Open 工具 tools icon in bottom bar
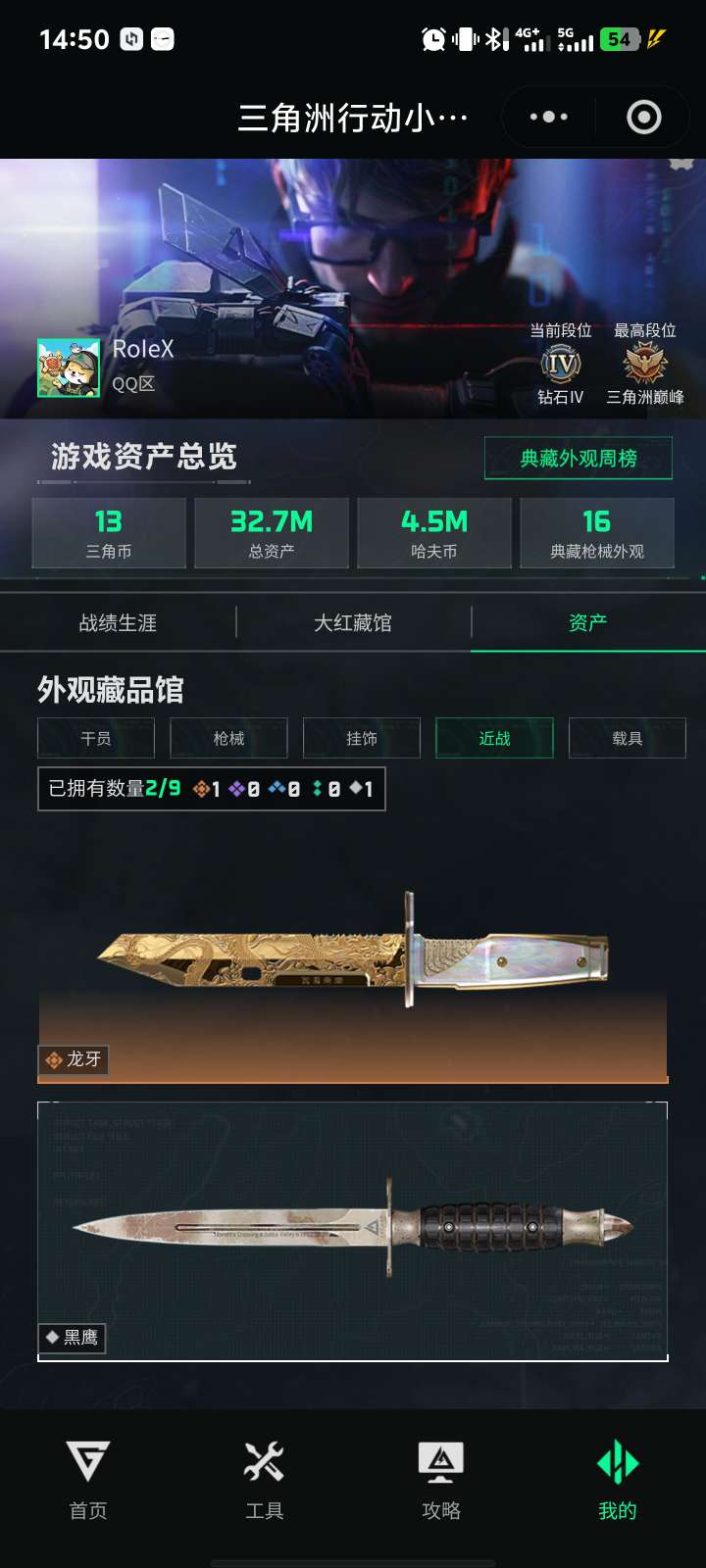The image size is (706, 1568). coord(265,1461)
